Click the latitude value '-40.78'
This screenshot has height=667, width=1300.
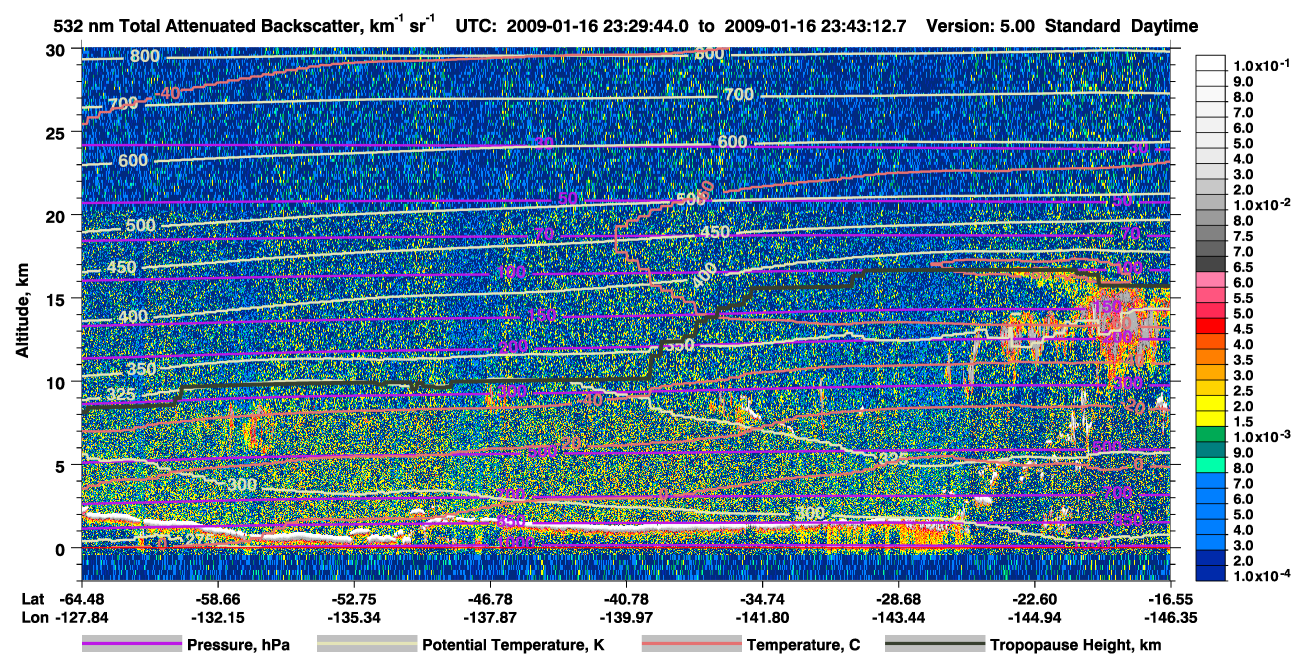tap(626, 599)
